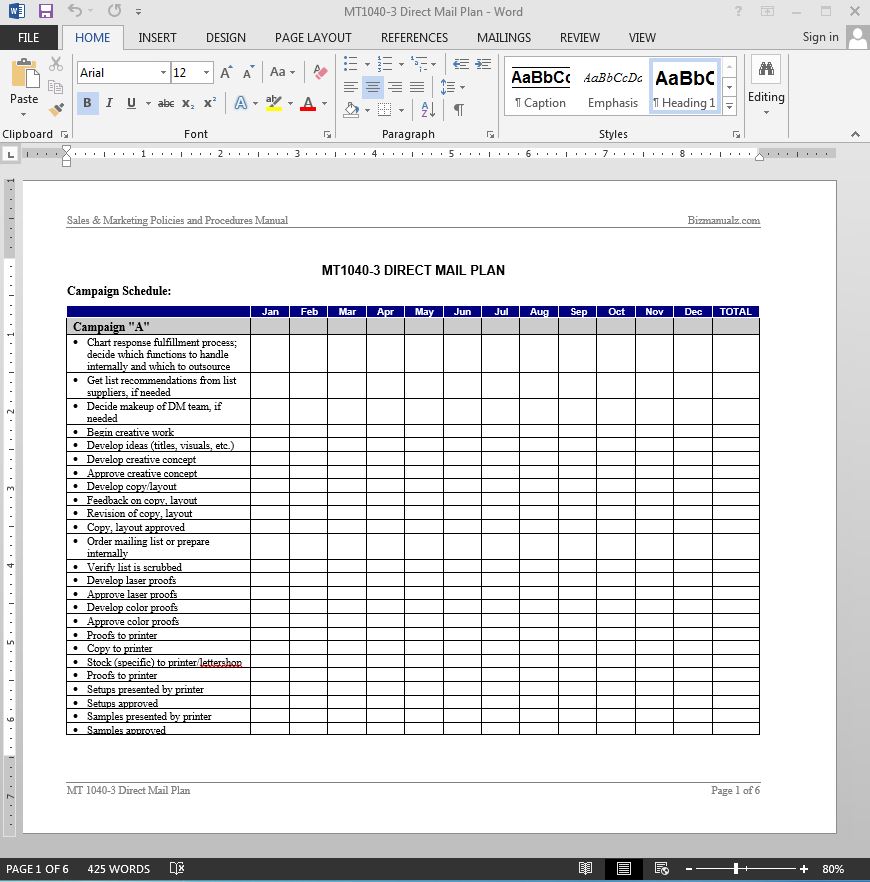Expand the Styles gallery more button

coord(729,106)
